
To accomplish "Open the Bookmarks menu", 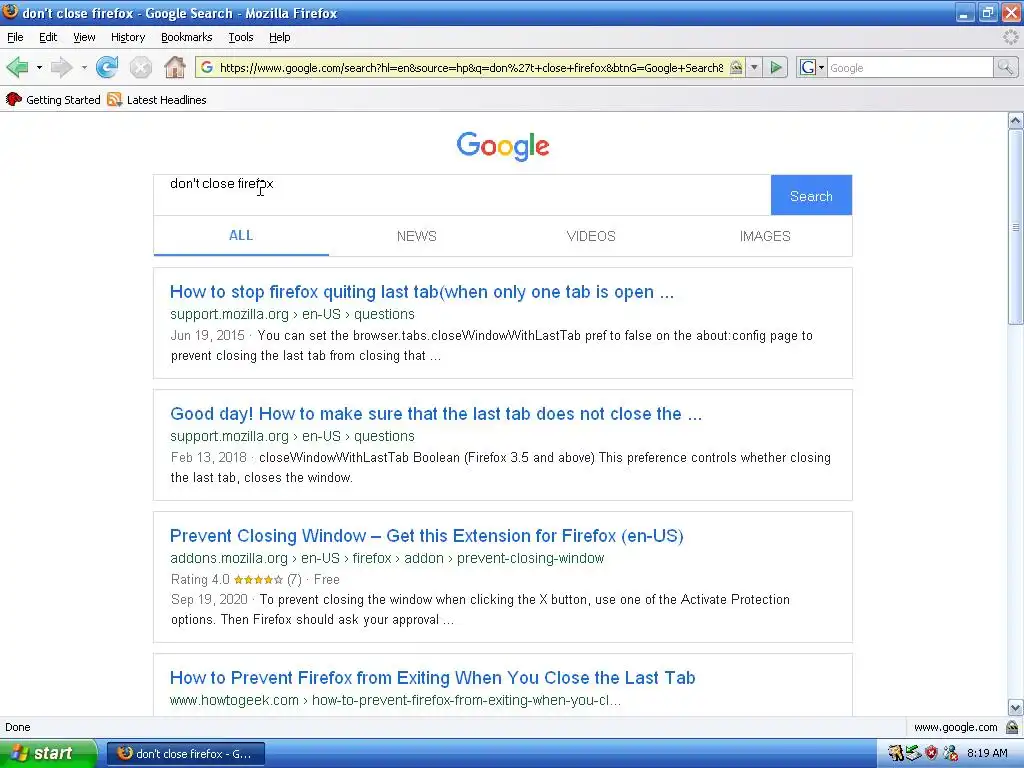I will pyautogui.click(x=187, y=37).
